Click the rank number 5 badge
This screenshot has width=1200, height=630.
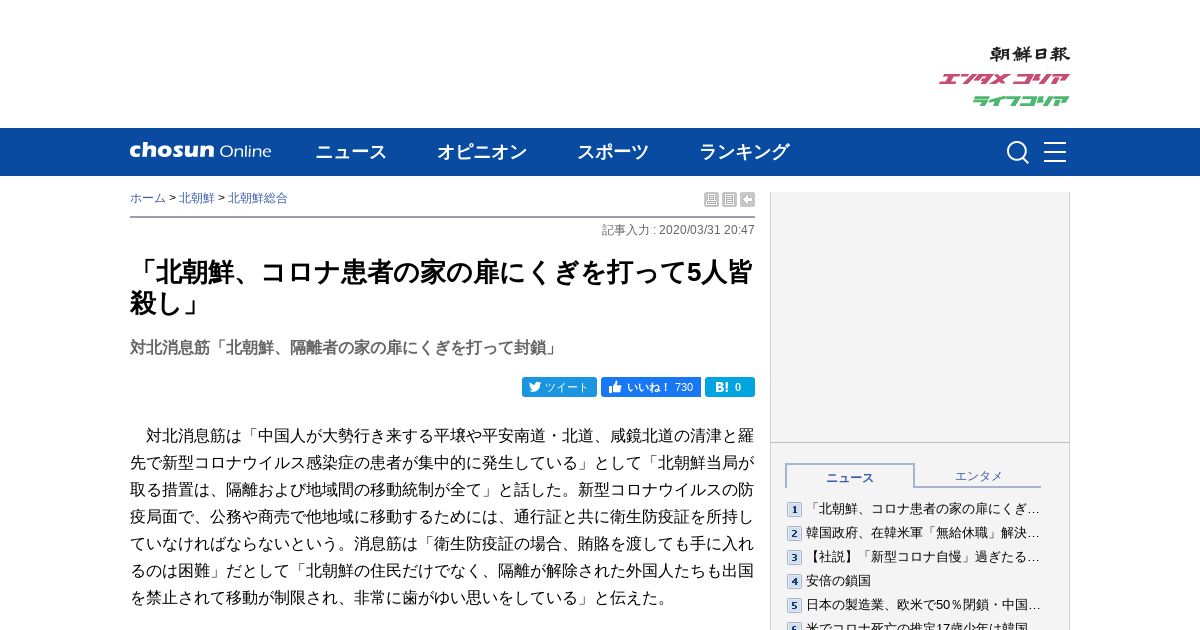coord(794,606)
